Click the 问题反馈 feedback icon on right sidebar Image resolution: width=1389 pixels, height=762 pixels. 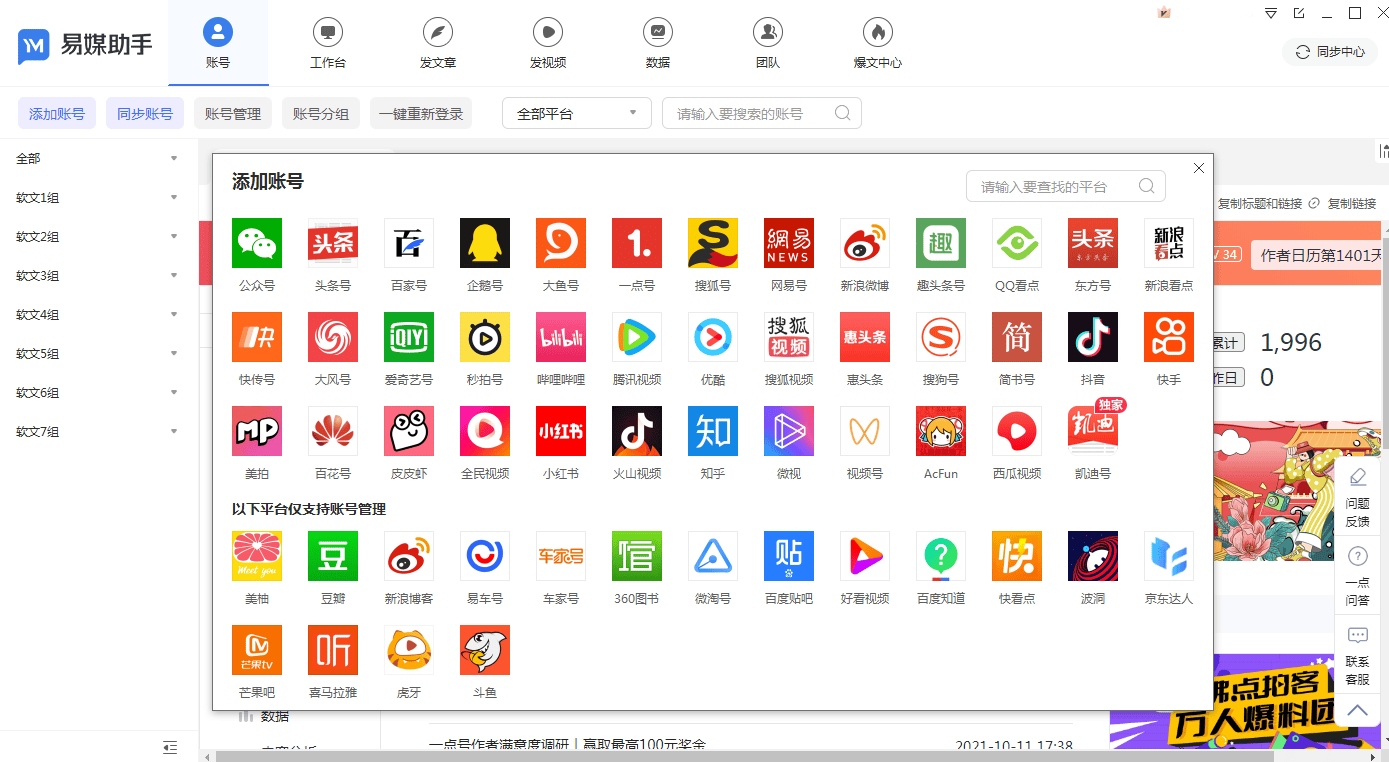1357,490
